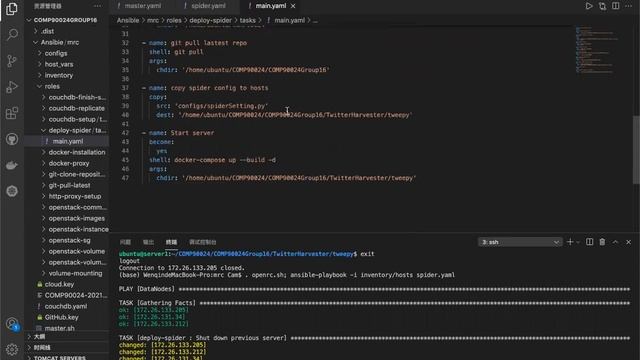
Task: Click the 'tasks' breadcrumb segment
Action: point(247,20)
